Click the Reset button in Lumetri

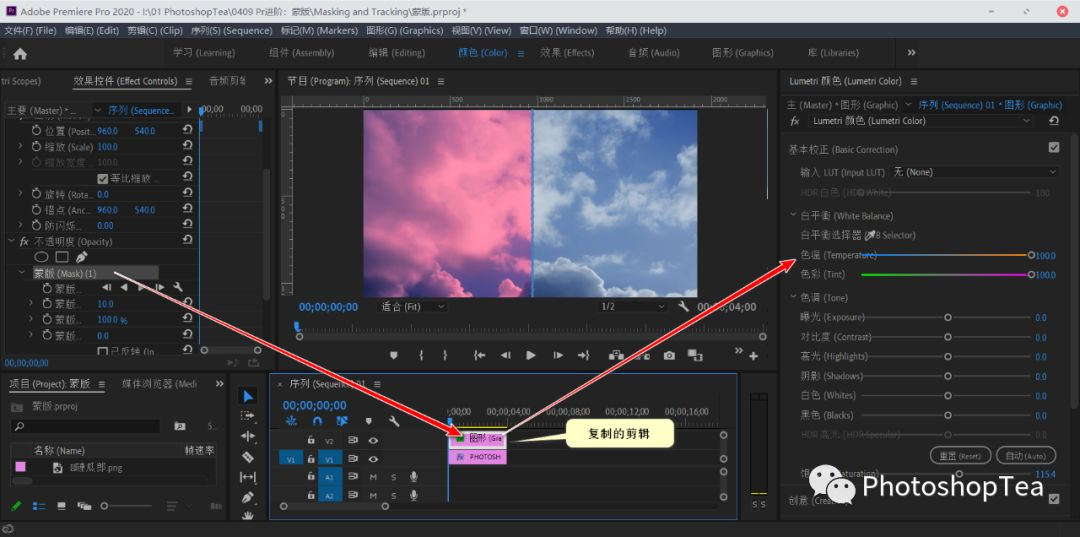[959, 456]
